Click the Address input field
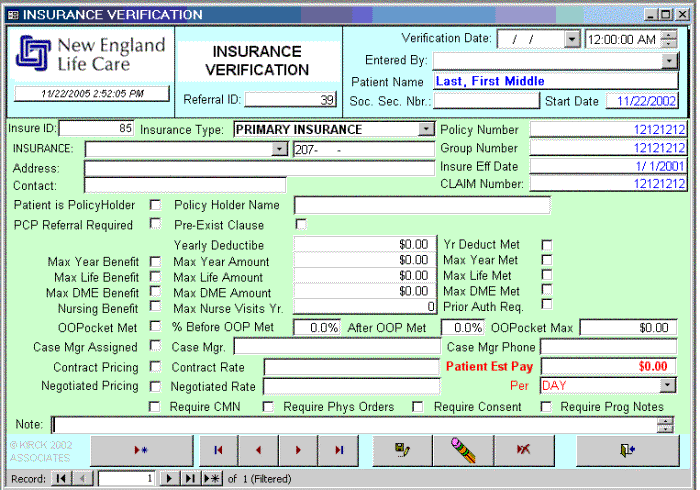700x490 pixels. (x=259, y=168)
